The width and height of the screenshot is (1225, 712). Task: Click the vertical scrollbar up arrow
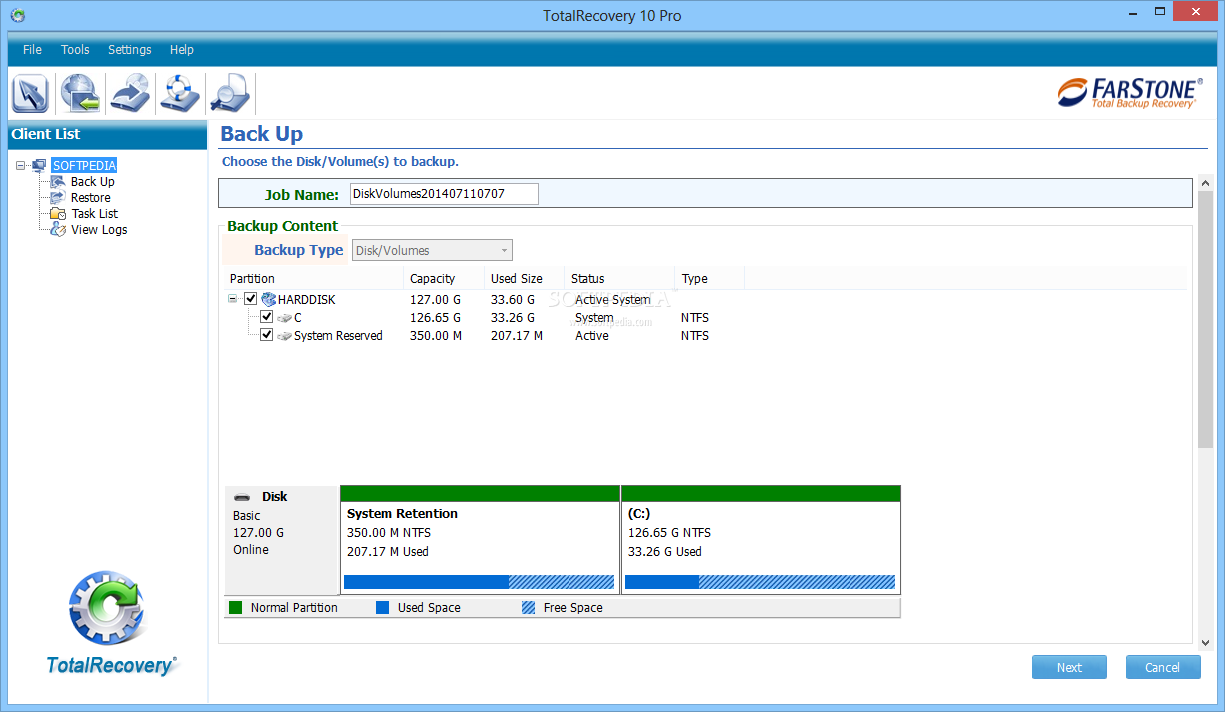(x=1205, y=184)
